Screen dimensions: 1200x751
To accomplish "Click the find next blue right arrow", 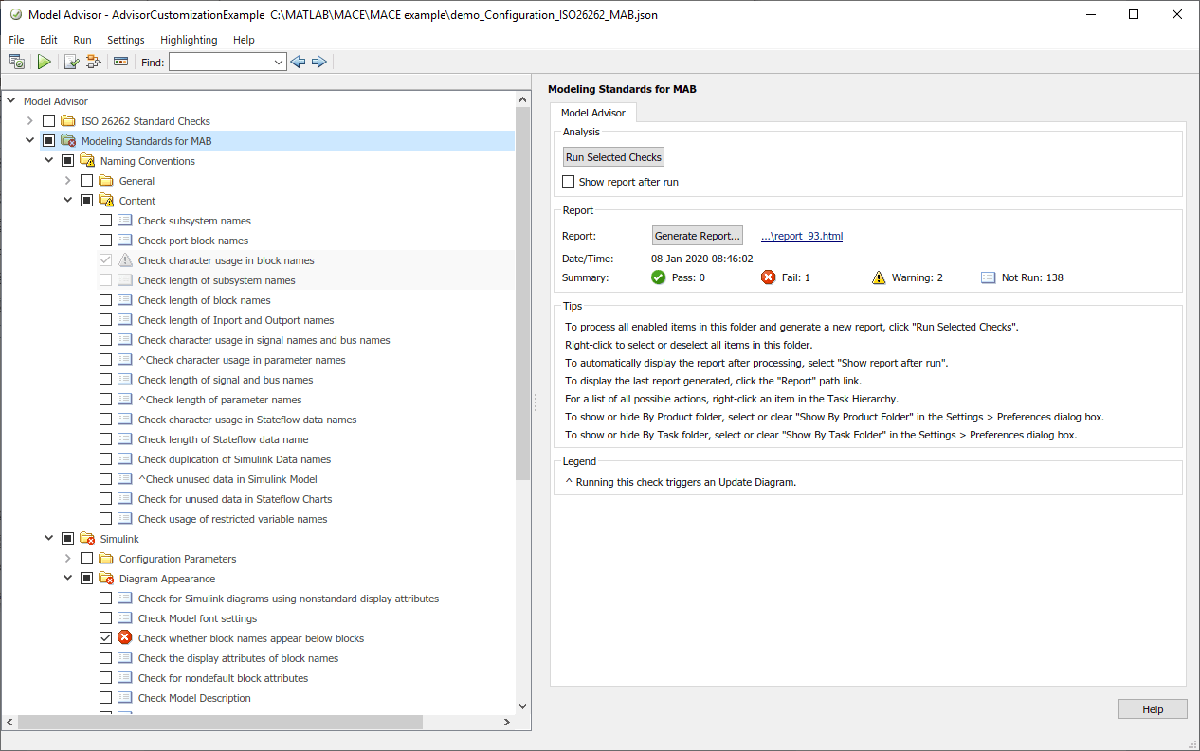I will point(319,62).
